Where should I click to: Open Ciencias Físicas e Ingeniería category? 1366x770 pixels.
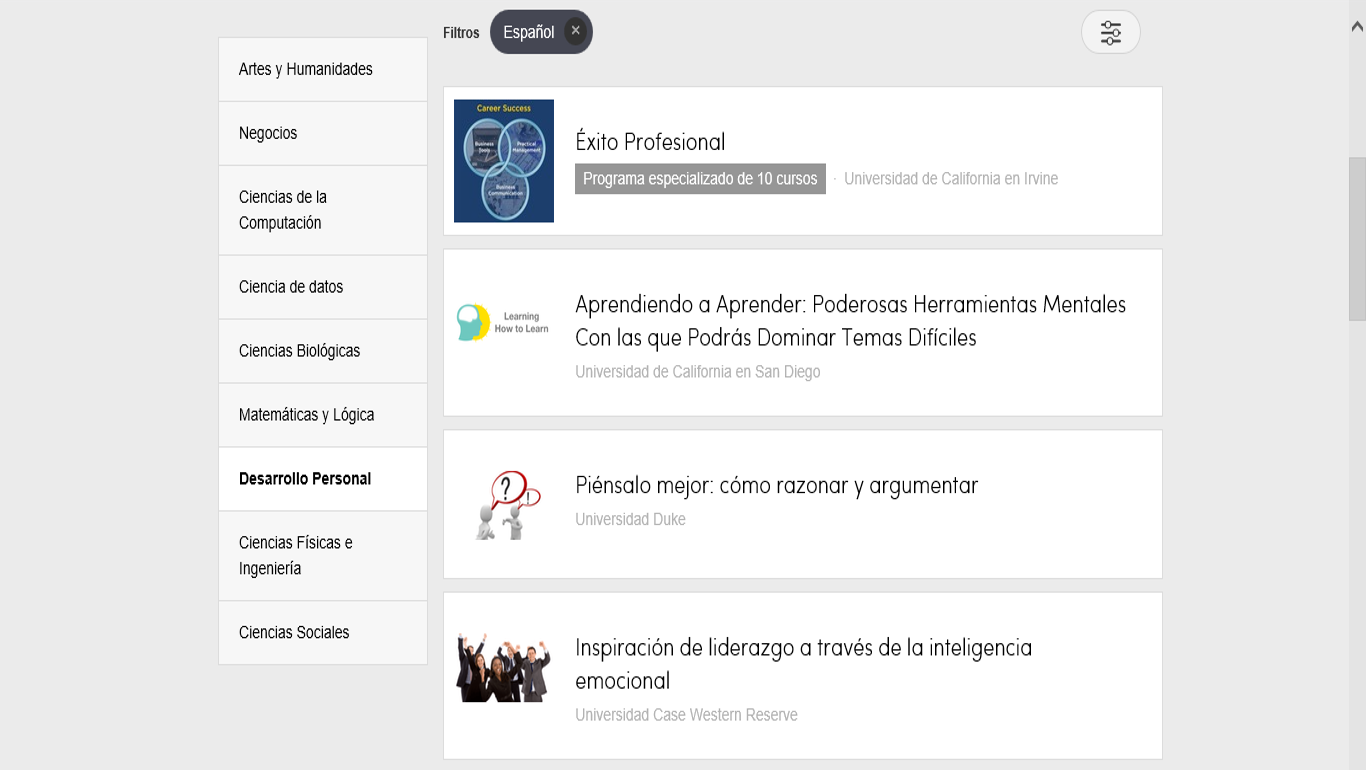tap(295, 555)
